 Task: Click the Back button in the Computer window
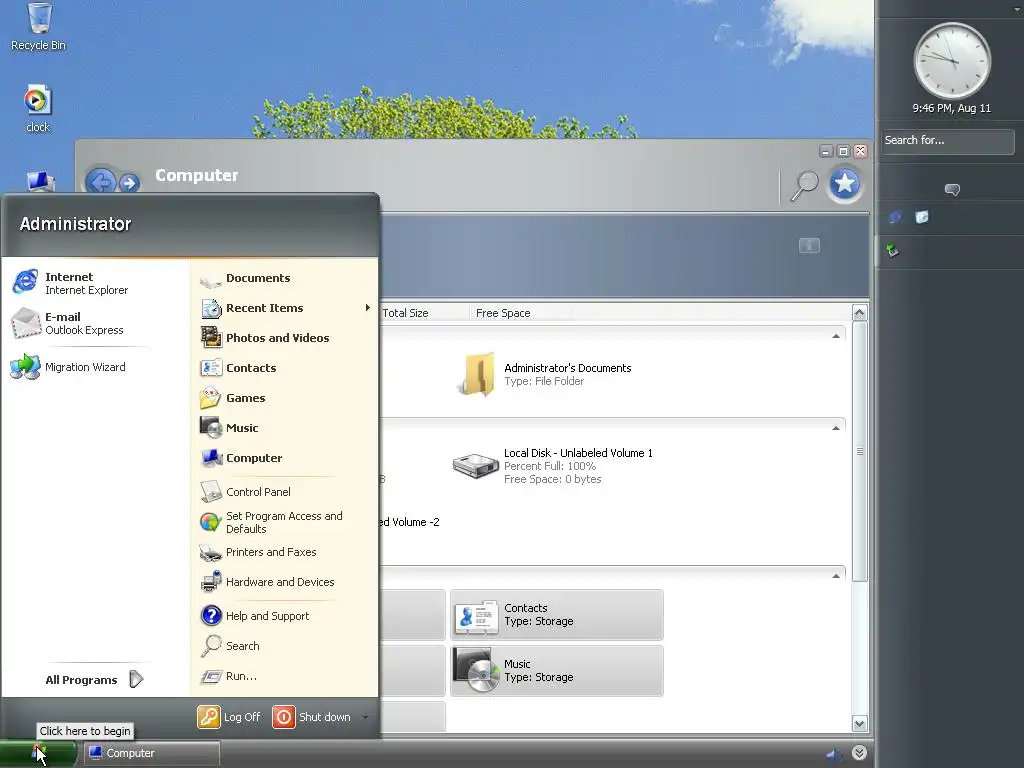tap(101, 182)
